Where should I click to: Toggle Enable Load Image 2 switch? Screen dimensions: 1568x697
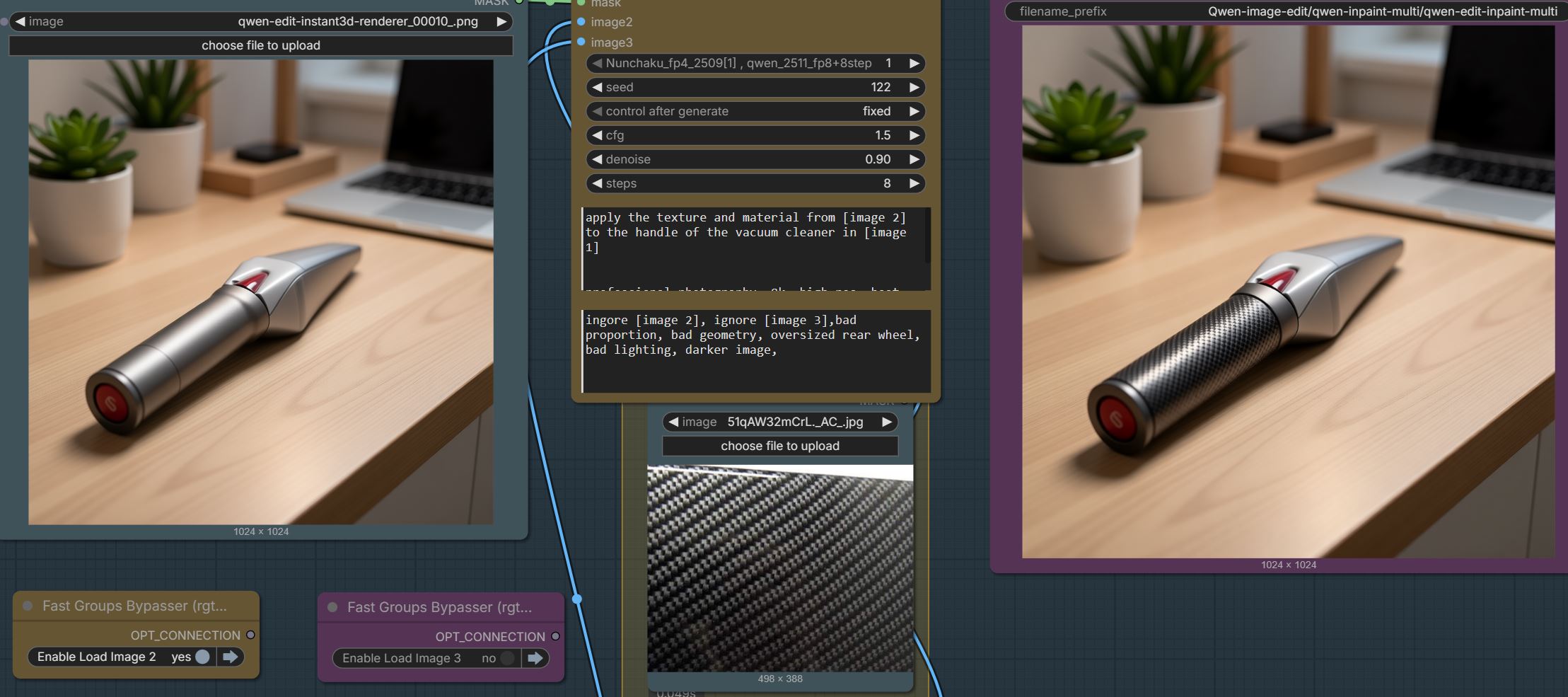coord(202,657)
